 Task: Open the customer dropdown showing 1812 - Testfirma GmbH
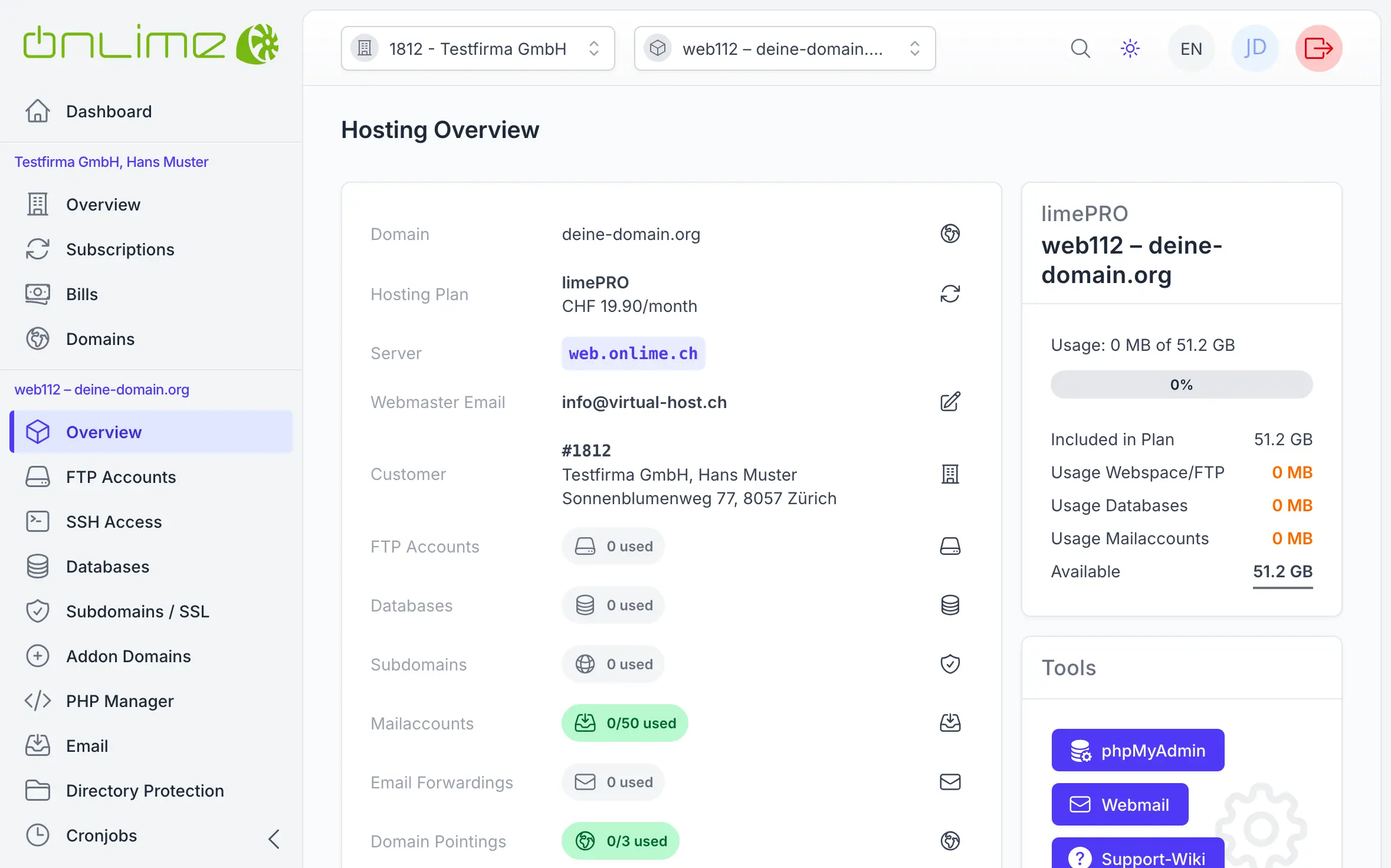click(478, 48)
